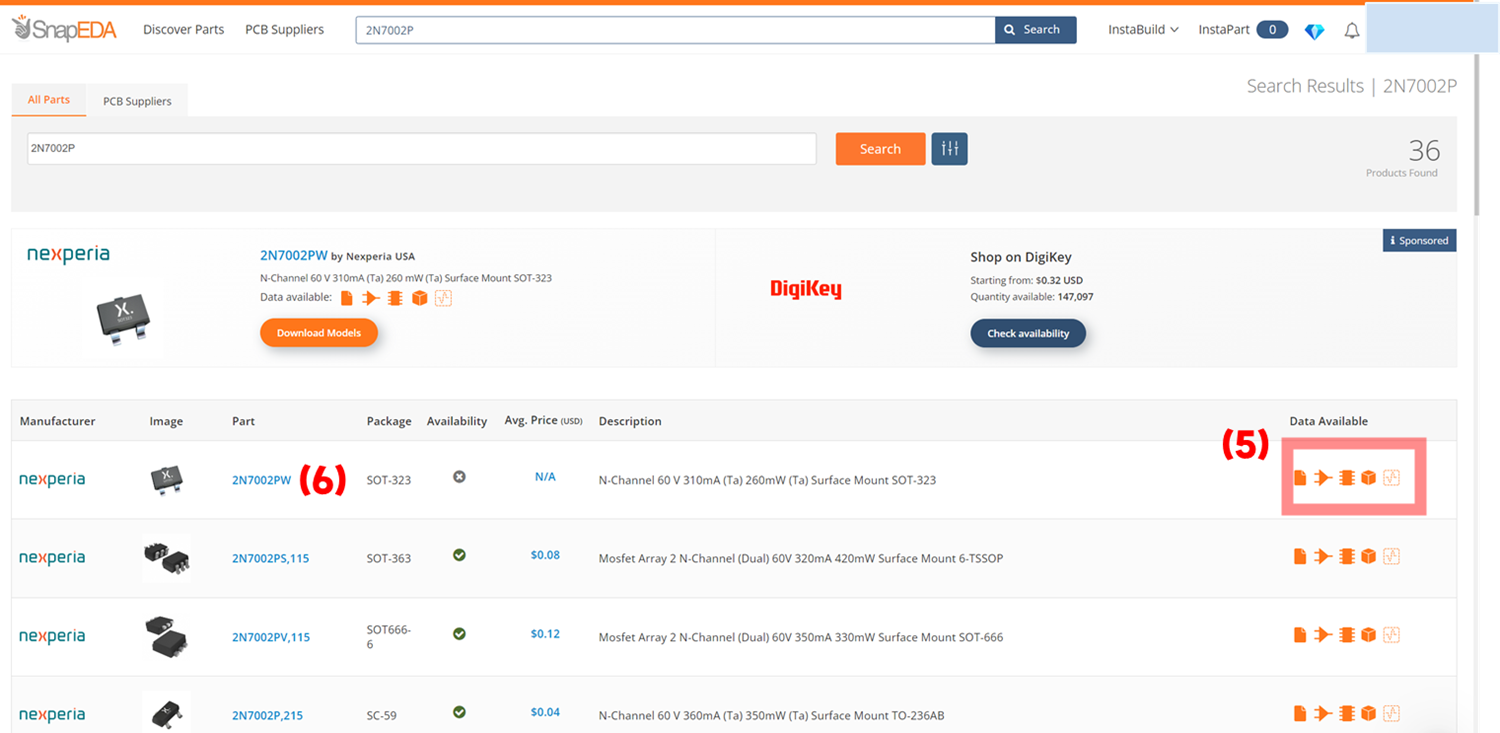The height and width of the screenshot is (733, 1500).
Task: Click the simulation waveform icon in the 2N7002PW table row
Action: pos(1391,478)
